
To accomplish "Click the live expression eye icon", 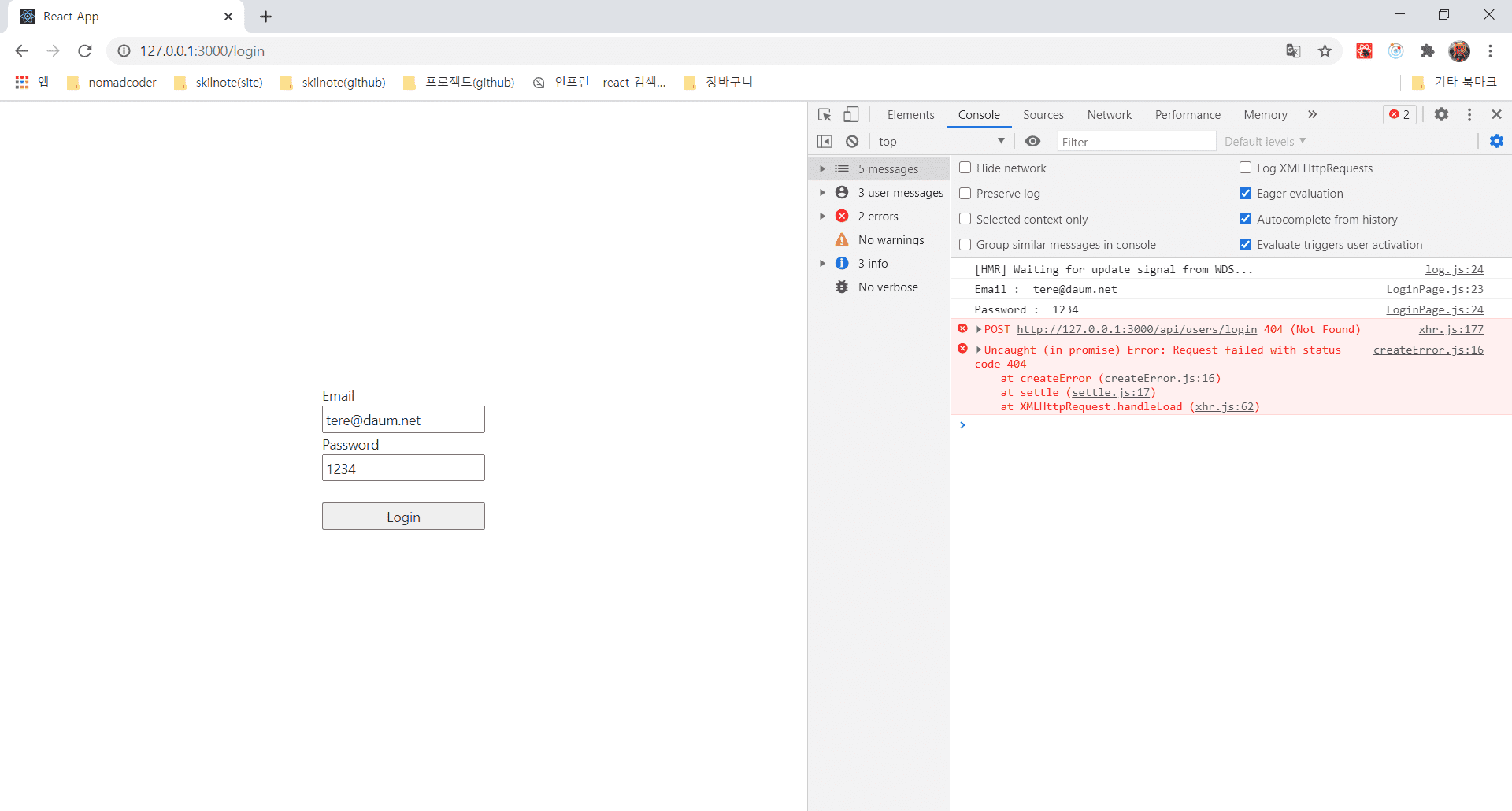I will point(1032,142).
